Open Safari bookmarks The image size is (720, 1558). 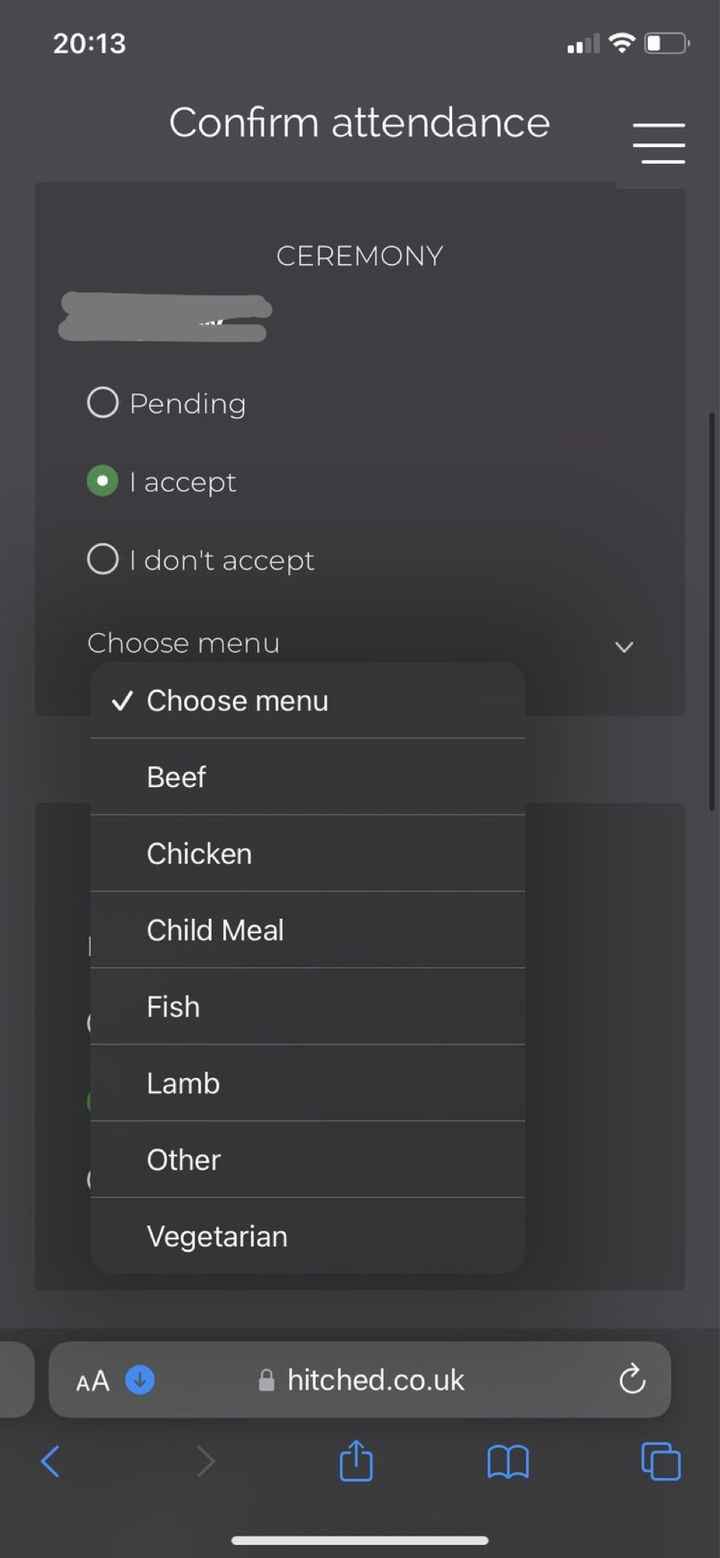click(x=508, y=1461)
